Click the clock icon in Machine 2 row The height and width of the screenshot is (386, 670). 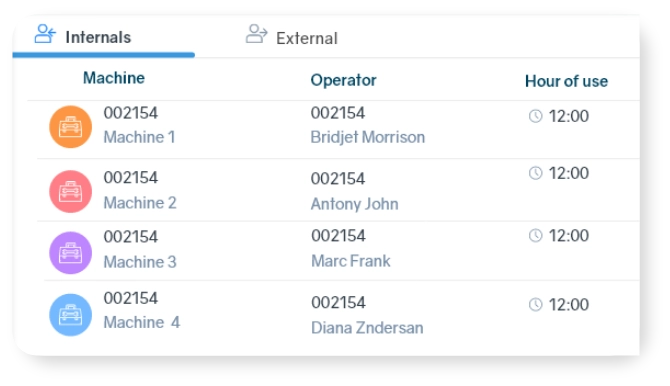[535, 173]
